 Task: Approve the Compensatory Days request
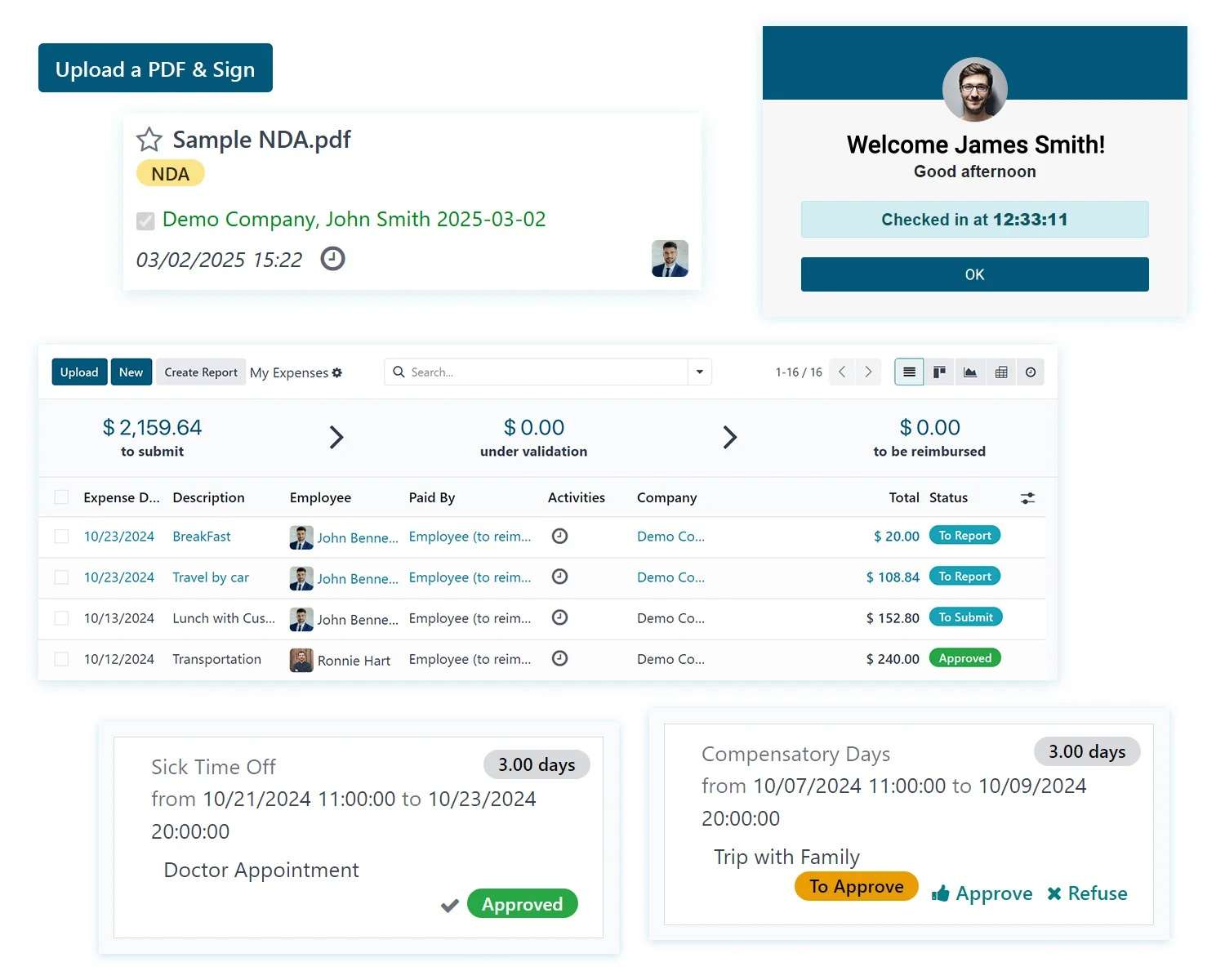point(982,893)
